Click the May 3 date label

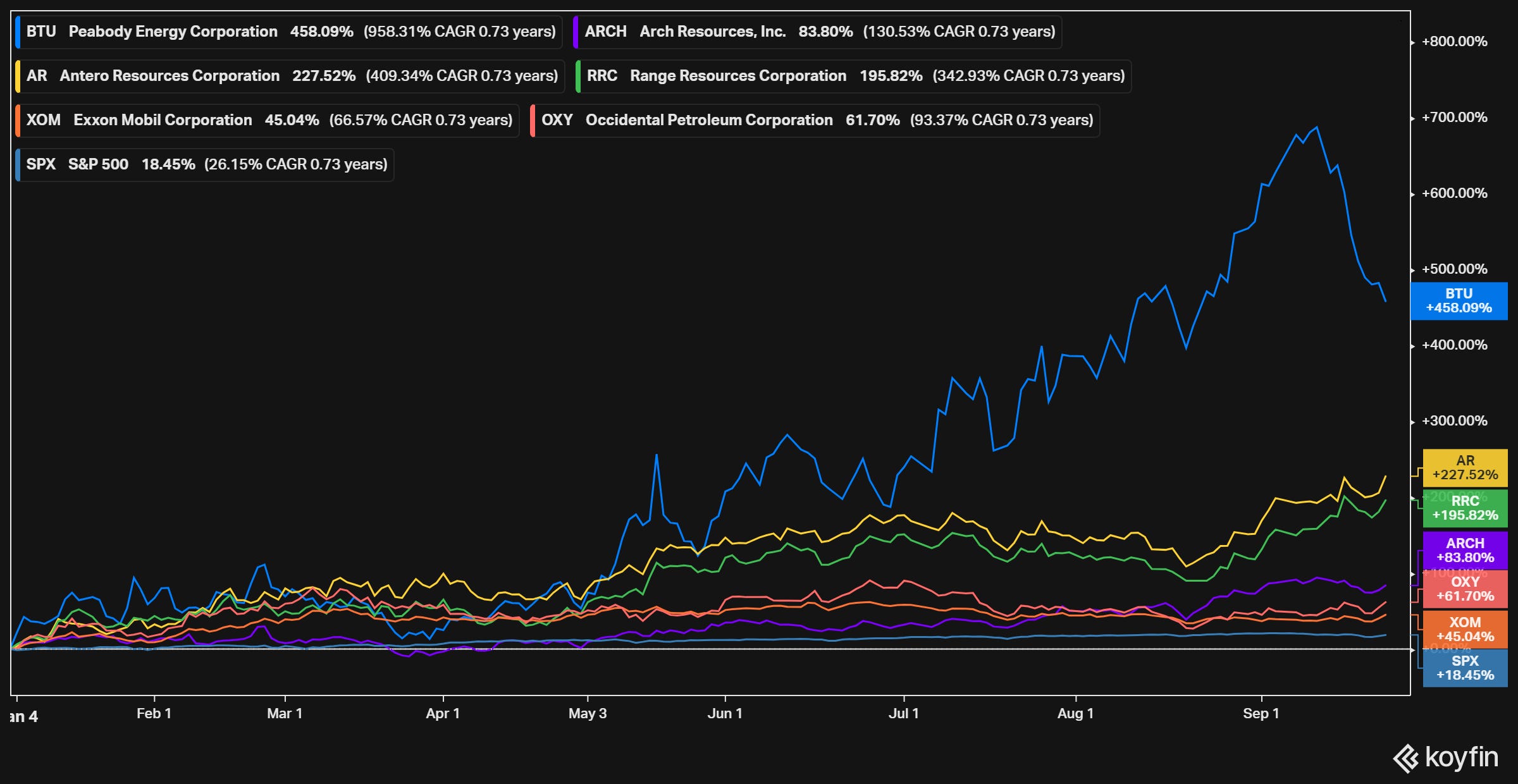tap(588, 714)
